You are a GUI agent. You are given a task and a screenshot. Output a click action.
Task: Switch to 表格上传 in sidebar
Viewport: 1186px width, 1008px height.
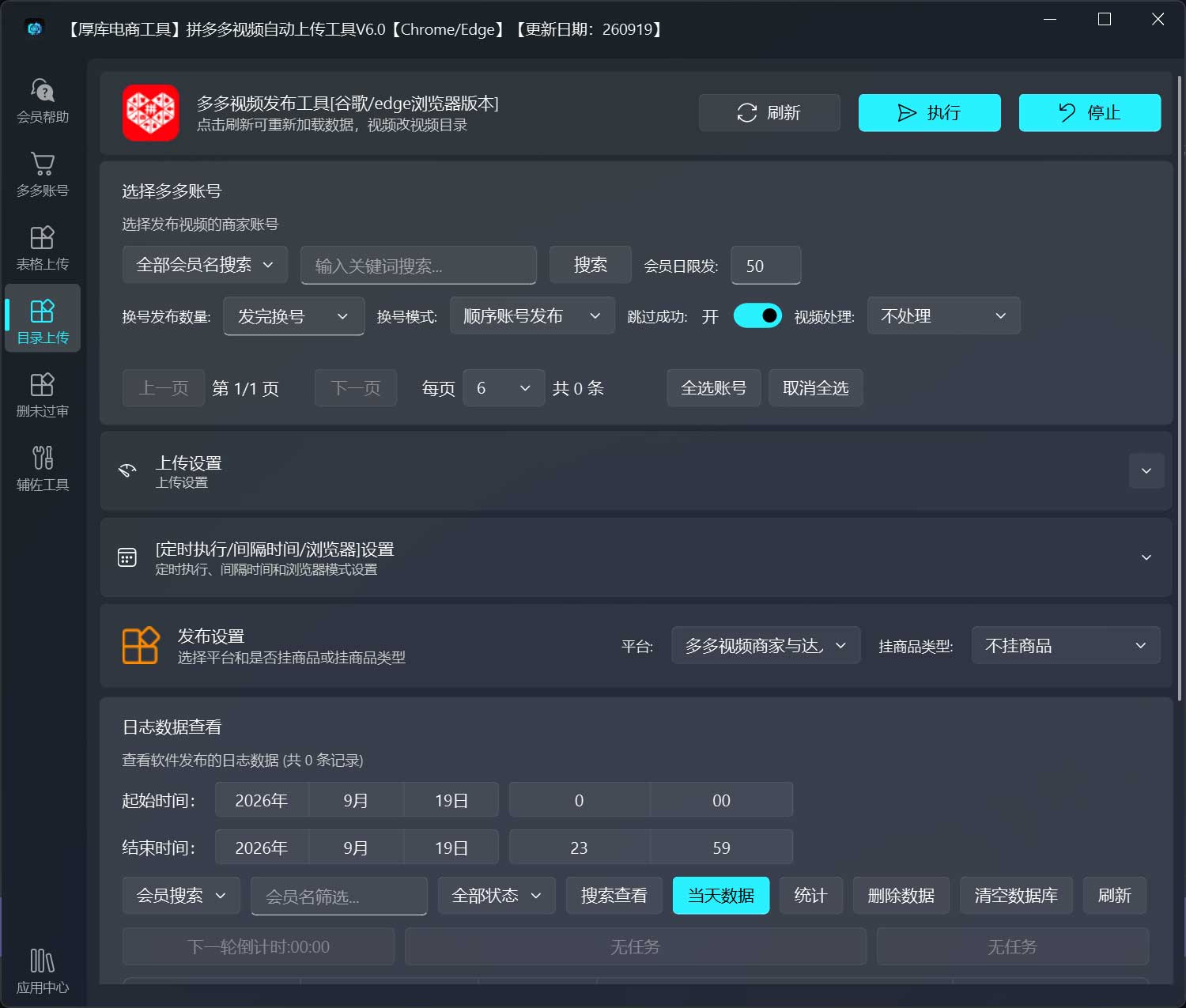pyautogui.click(x=43, y=247)
